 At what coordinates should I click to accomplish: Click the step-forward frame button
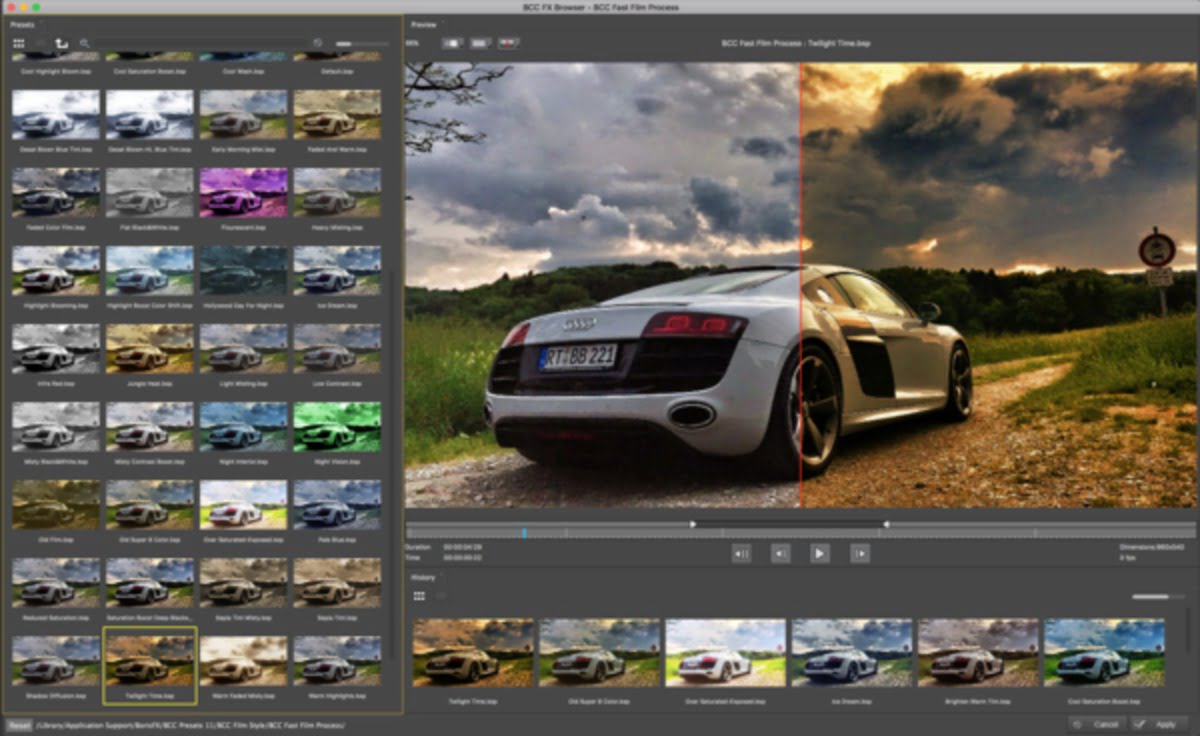859,553
